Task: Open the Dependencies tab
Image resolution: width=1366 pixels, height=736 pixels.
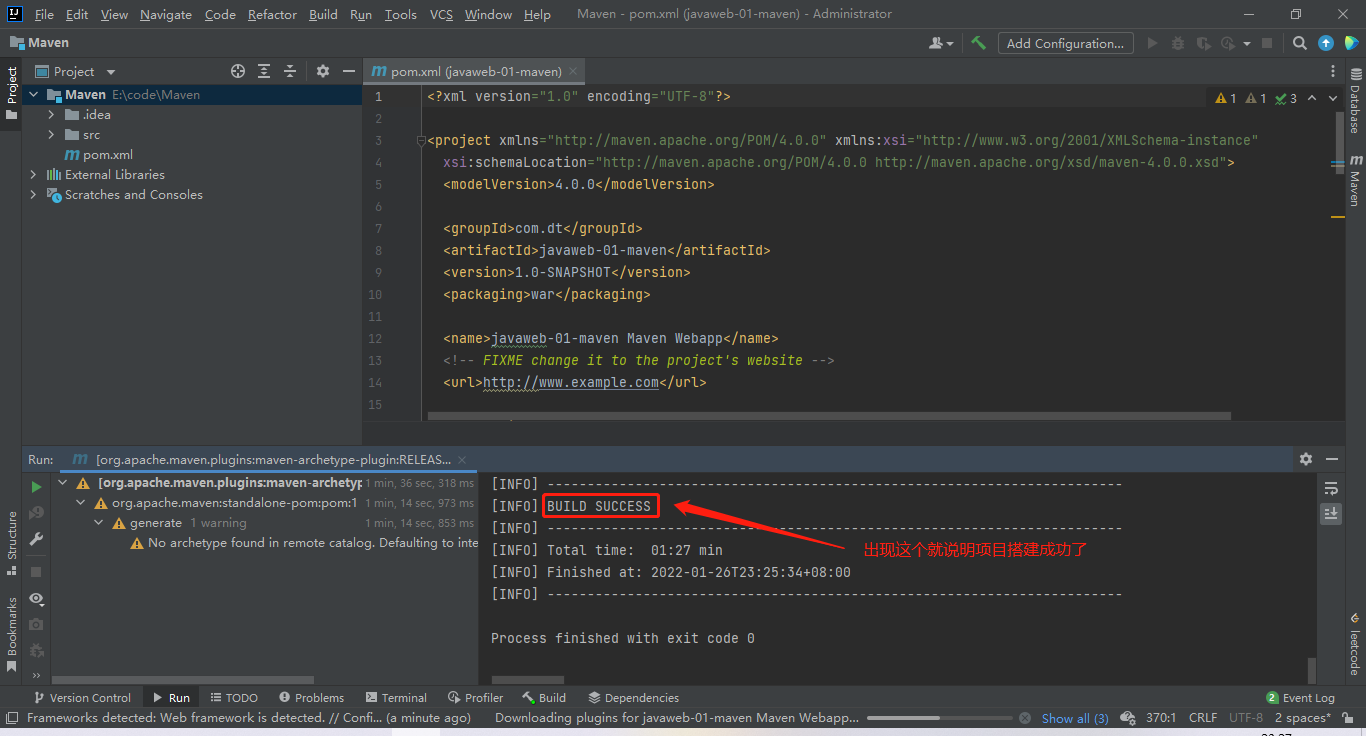Action: [634, 698]
